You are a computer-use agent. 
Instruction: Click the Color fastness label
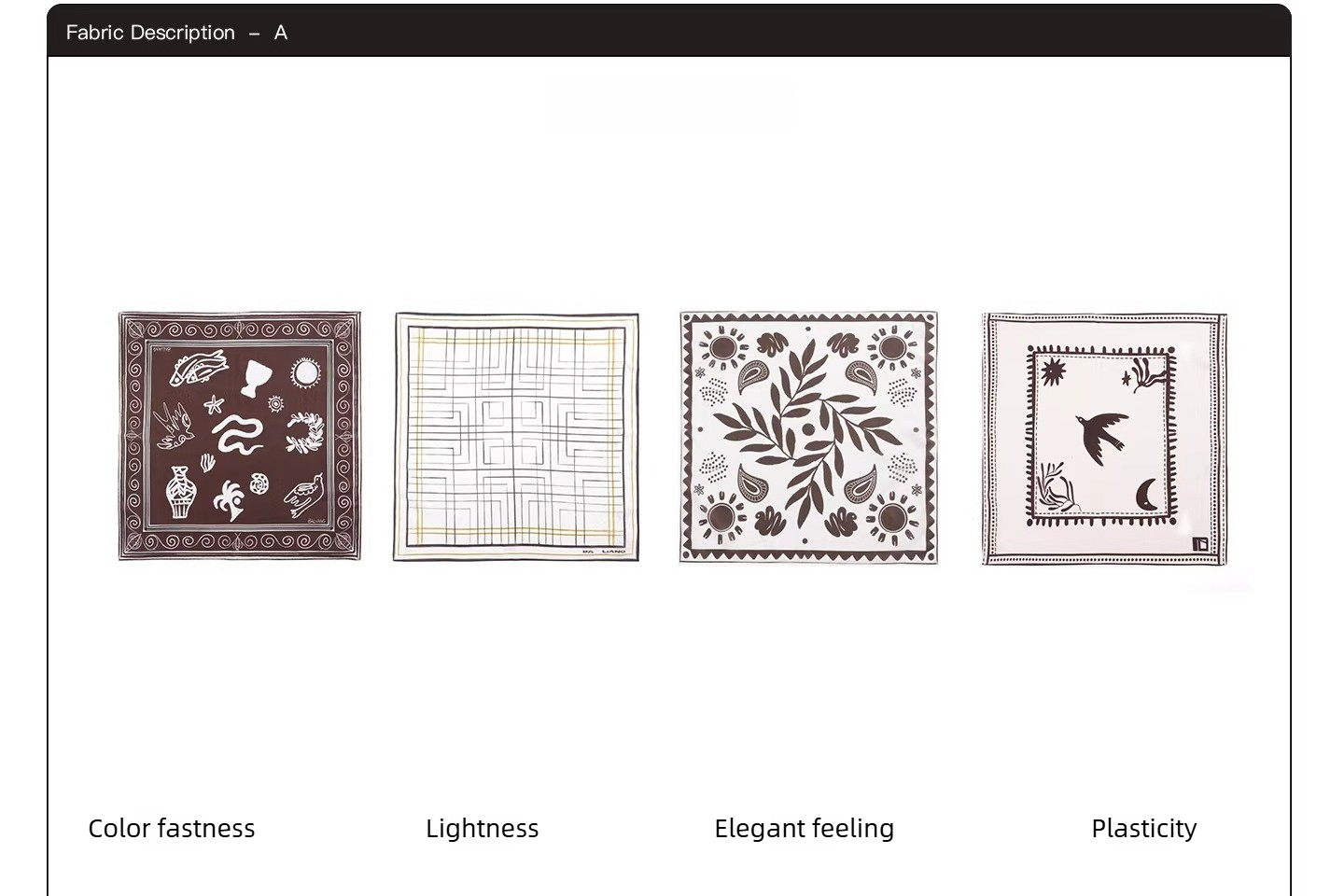pyautogui.click(x=172, y=828)
